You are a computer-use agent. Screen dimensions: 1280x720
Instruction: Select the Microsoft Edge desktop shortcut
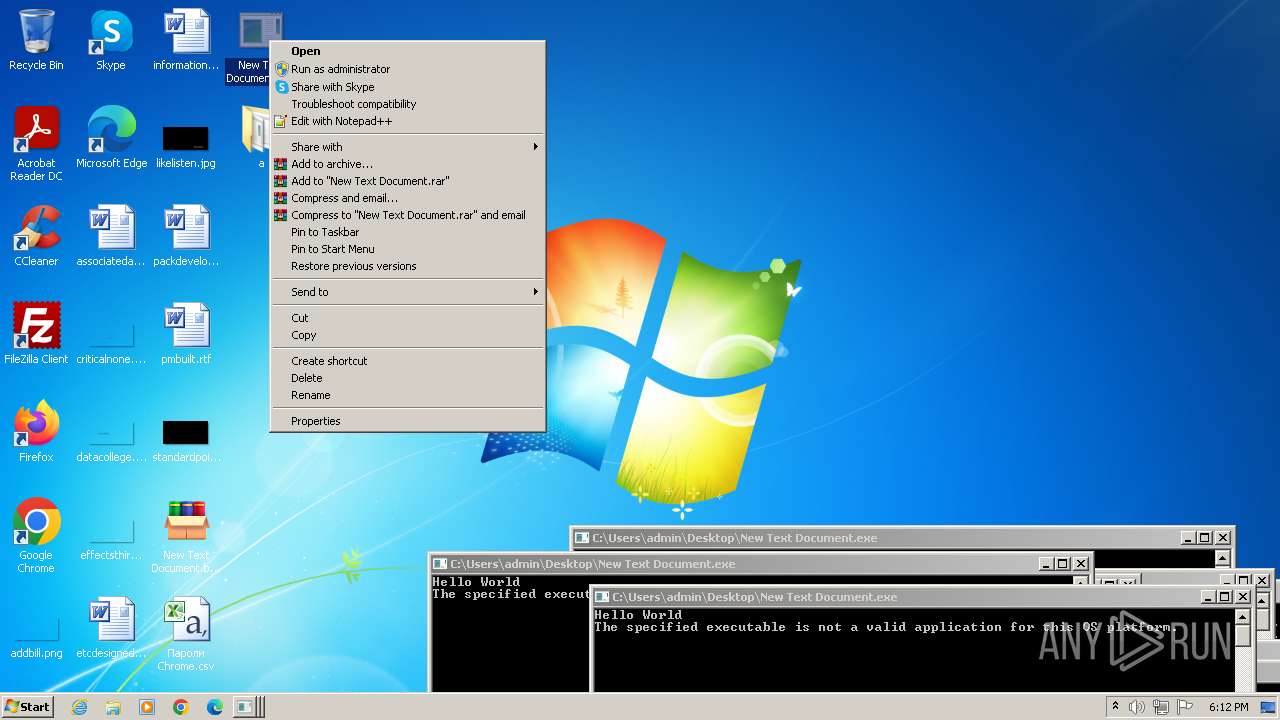click(111, 138)
